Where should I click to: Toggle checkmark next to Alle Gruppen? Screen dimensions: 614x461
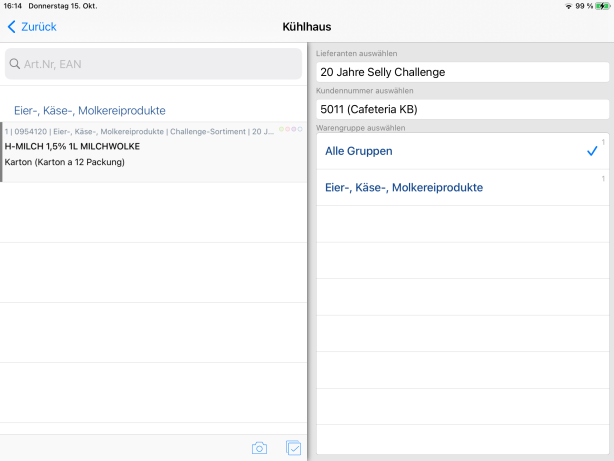coord(592,151)
